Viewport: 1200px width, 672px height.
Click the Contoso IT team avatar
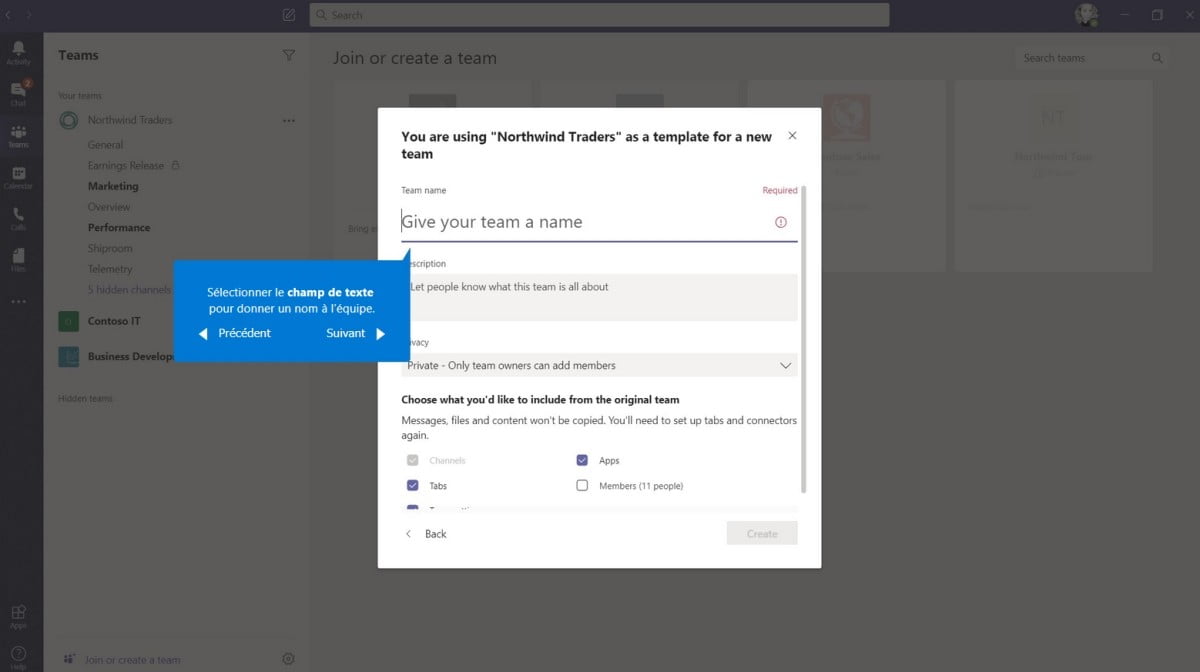pos(69,321)
